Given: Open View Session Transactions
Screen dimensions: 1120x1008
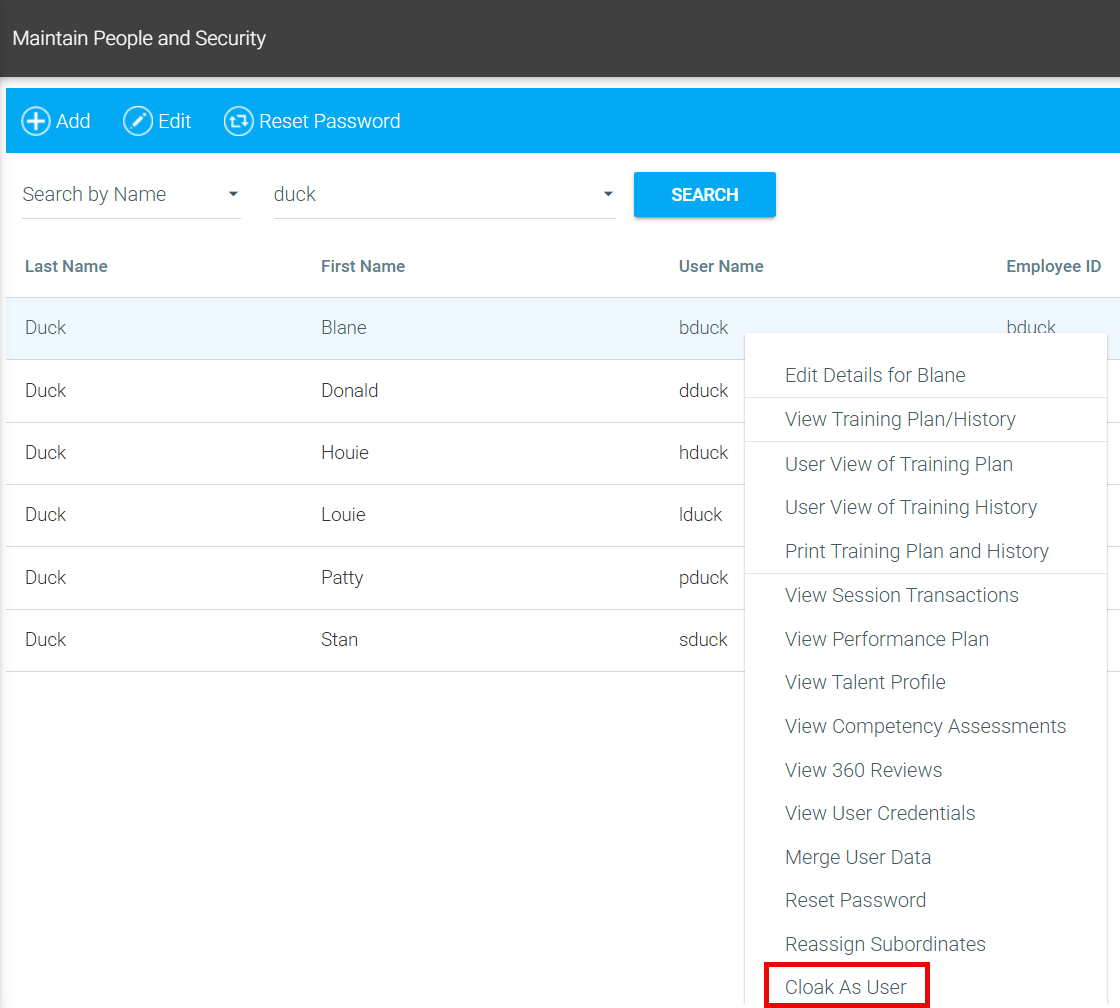Looking at the screenshot, I should tap(901, 596).
